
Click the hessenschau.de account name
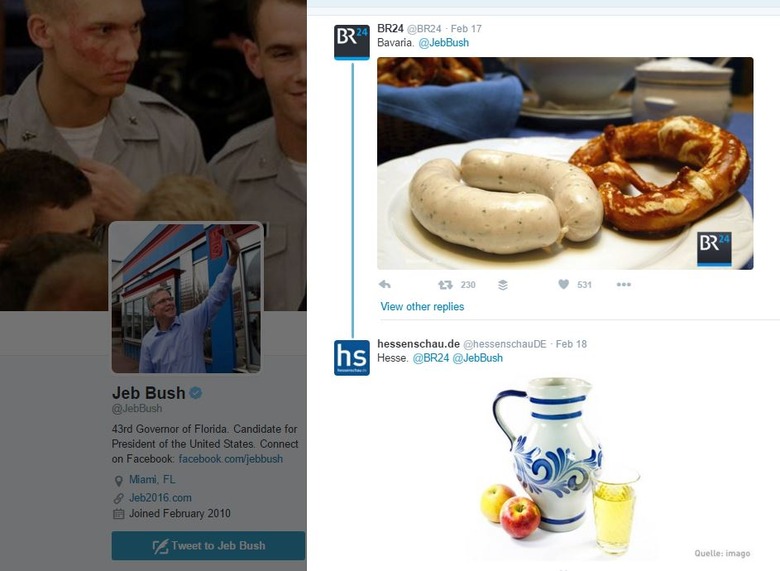418,344
